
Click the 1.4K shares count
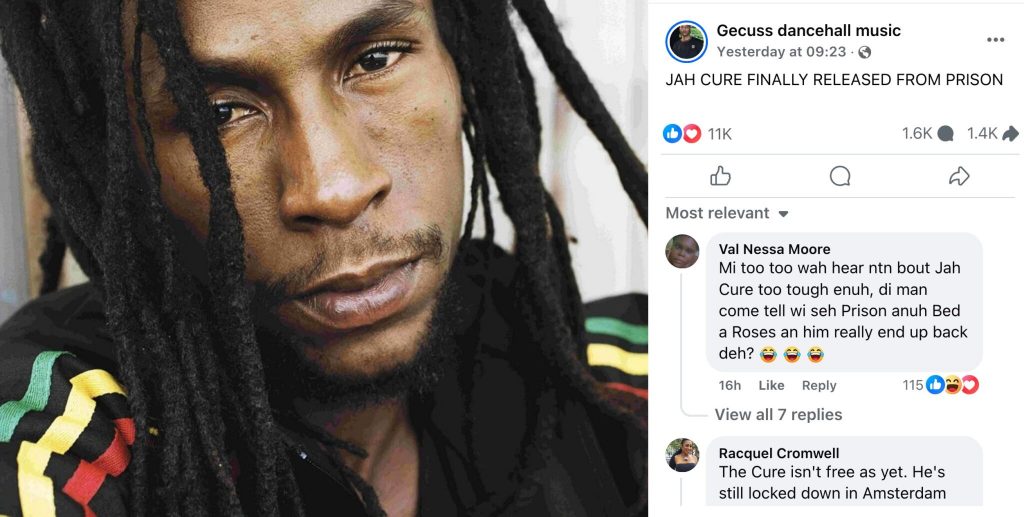click(x=993, y=134)
